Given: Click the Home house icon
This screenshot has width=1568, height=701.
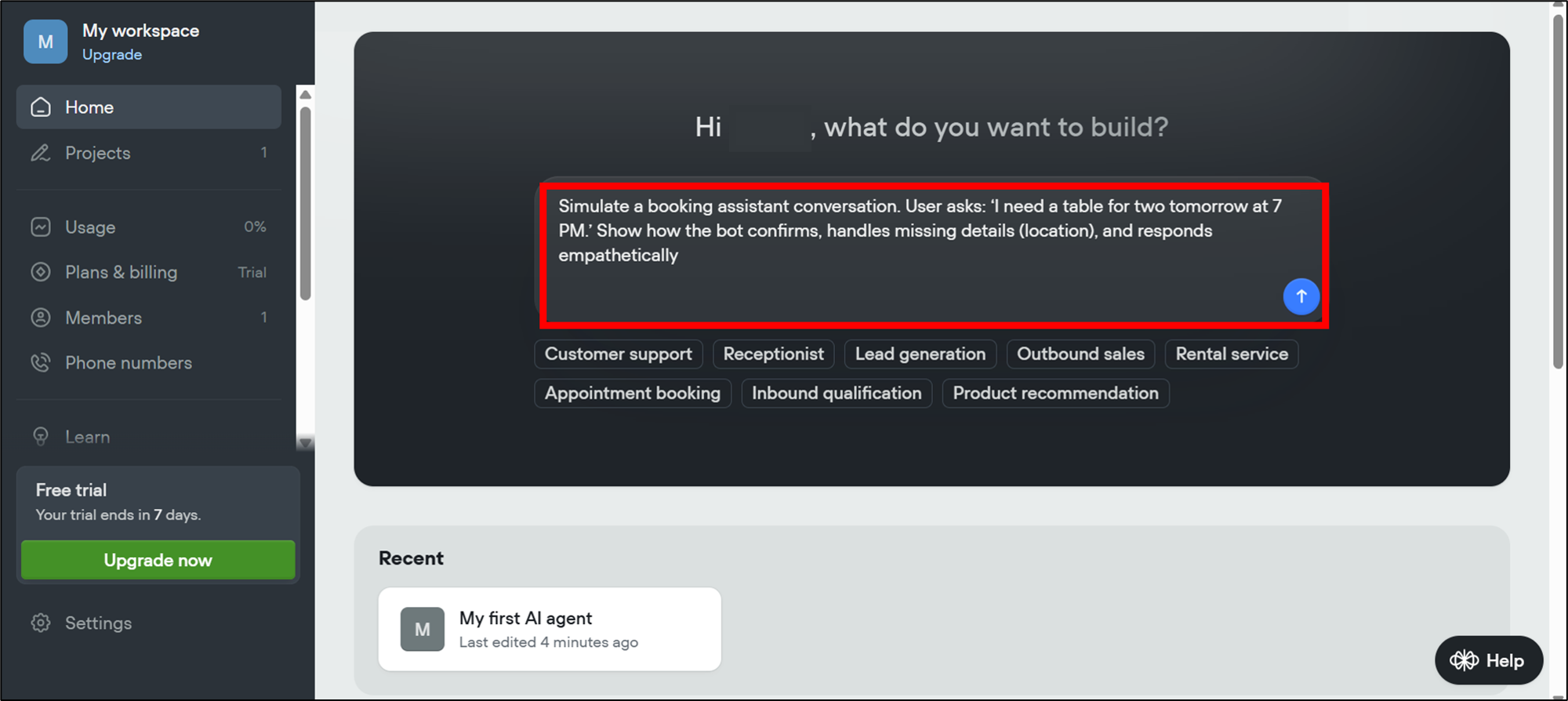Looking at the screenshot, I should point(41,107).
